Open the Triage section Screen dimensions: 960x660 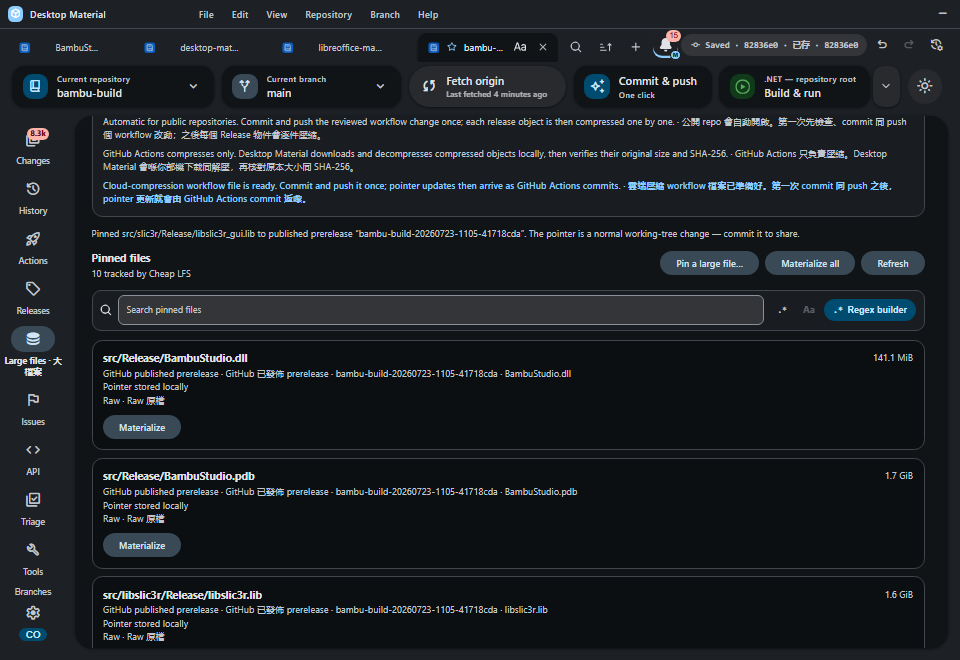pos(33,509)
